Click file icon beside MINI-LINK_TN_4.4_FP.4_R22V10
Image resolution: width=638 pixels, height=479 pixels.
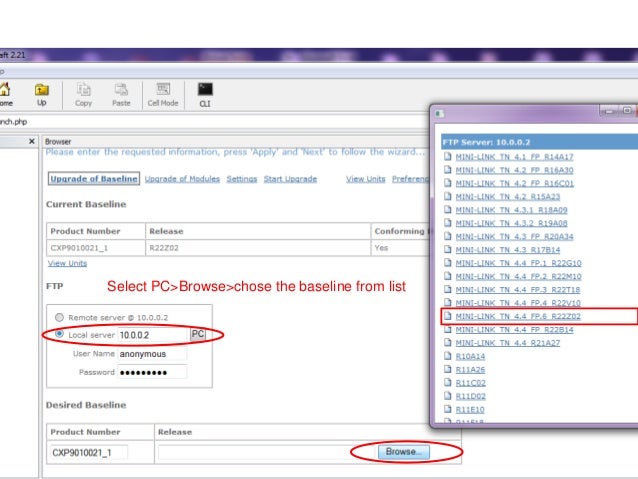[448, 303]
